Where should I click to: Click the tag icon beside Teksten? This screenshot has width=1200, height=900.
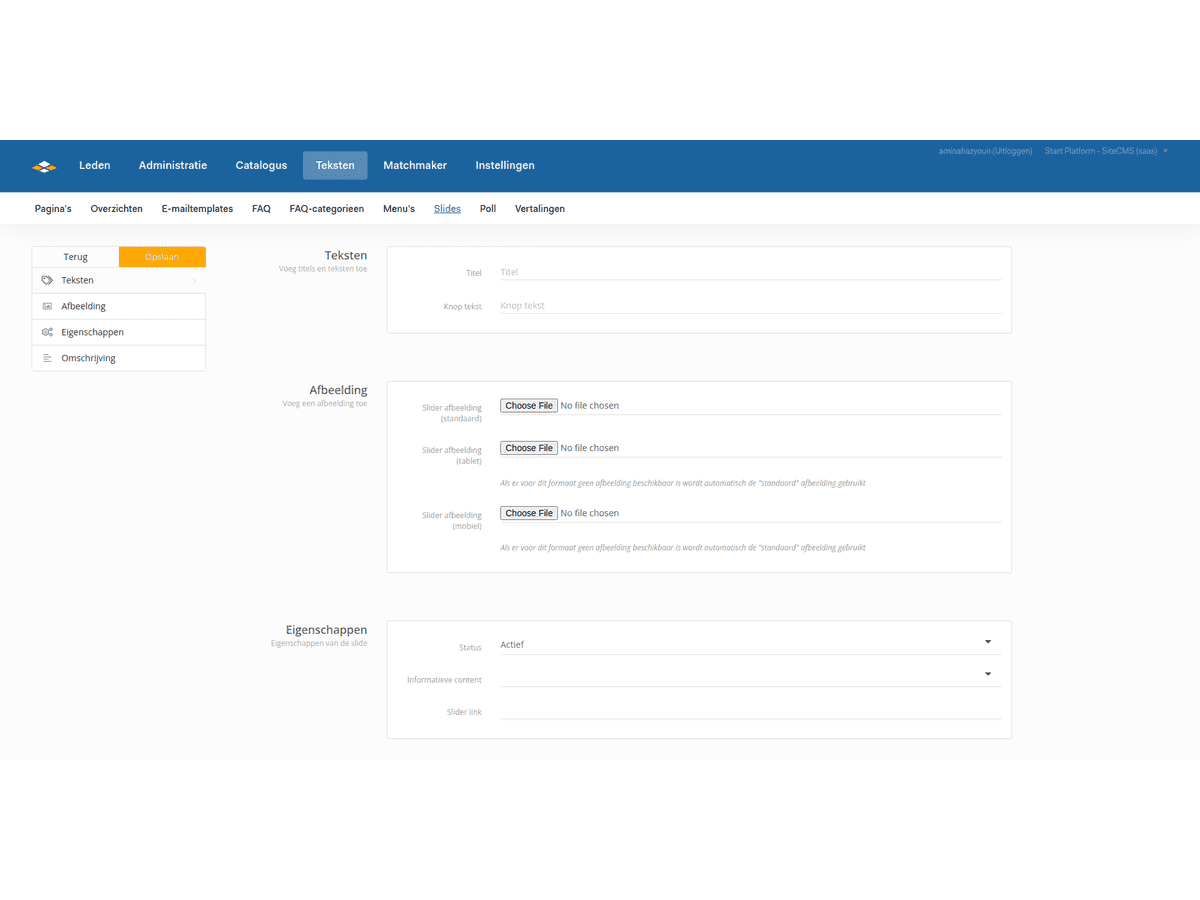point(47,281)
